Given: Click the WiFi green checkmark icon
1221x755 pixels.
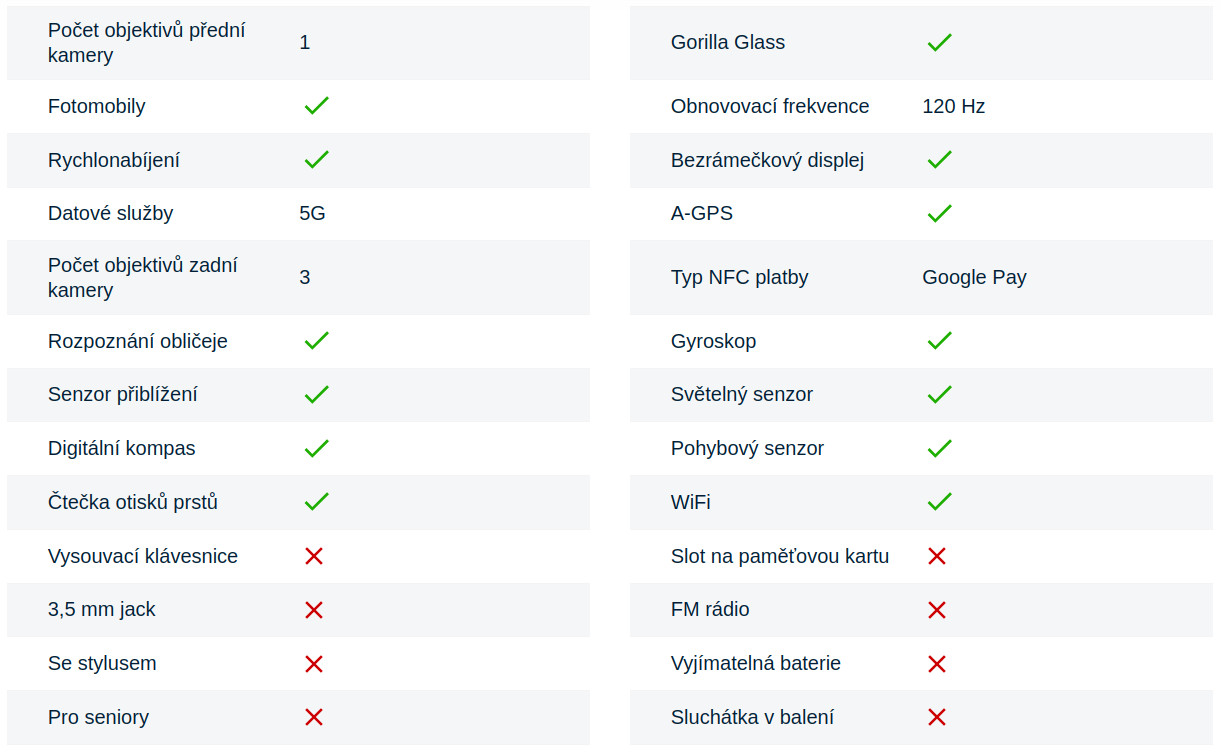Looking at the screenshot, I should tap(939, 502).
